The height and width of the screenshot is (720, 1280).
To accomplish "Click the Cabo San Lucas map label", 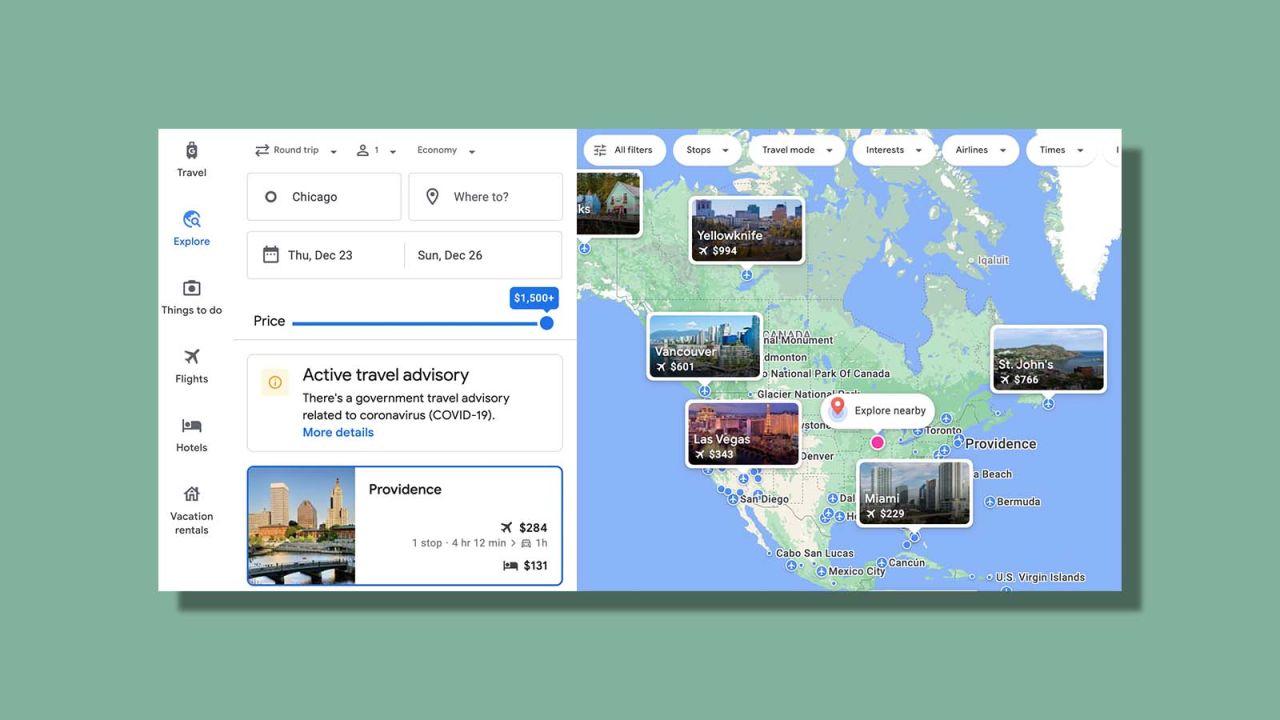I will coord(815,553).
